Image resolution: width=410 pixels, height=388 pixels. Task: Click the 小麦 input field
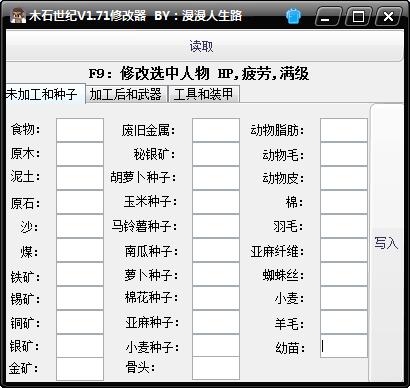[344, 298]
